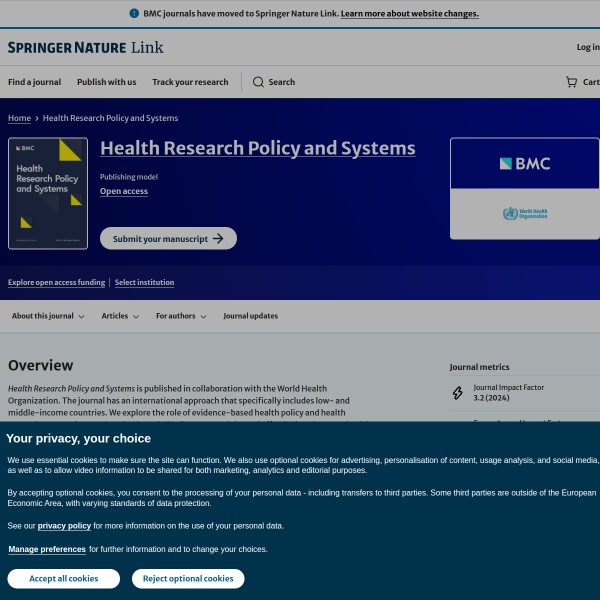Click the BMC logo on the right
Screen dimensions: 600x600
point(525,163)
